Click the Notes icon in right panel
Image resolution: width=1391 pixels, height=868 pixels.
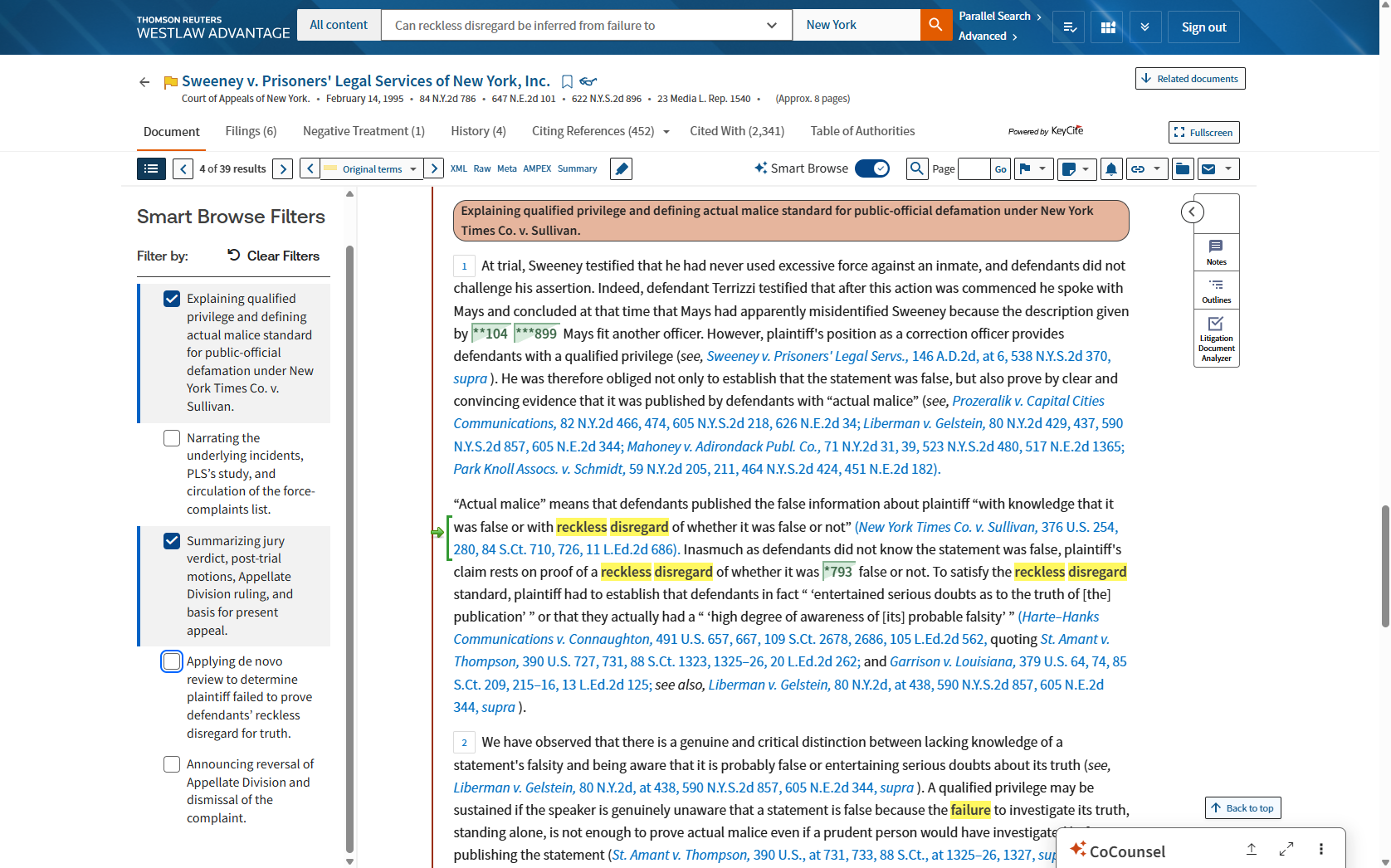(1216, 251)
